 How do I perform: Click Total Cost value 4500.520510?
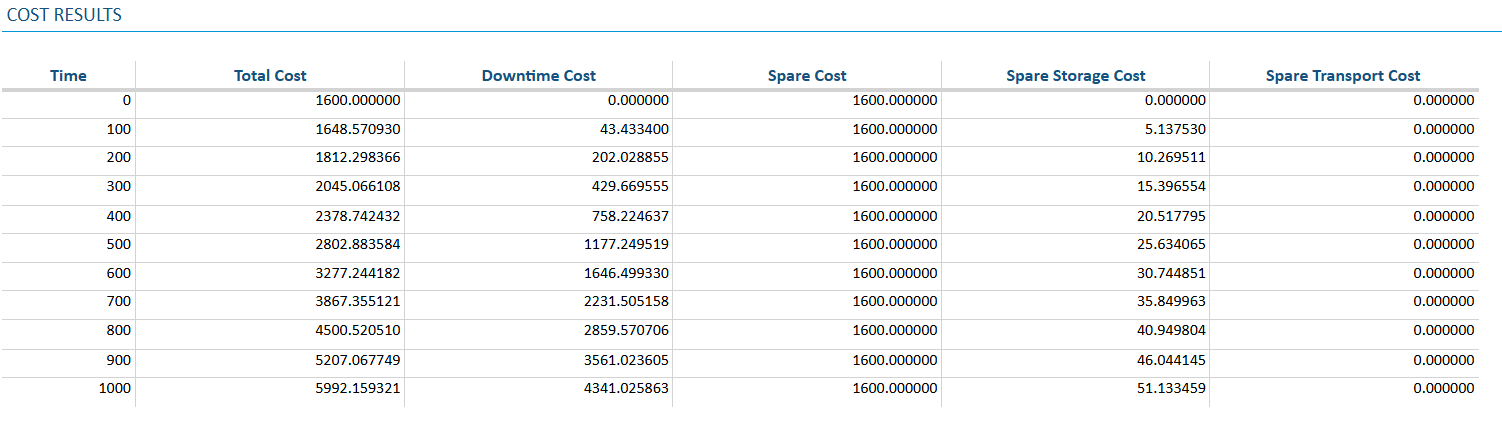(357, 331)
